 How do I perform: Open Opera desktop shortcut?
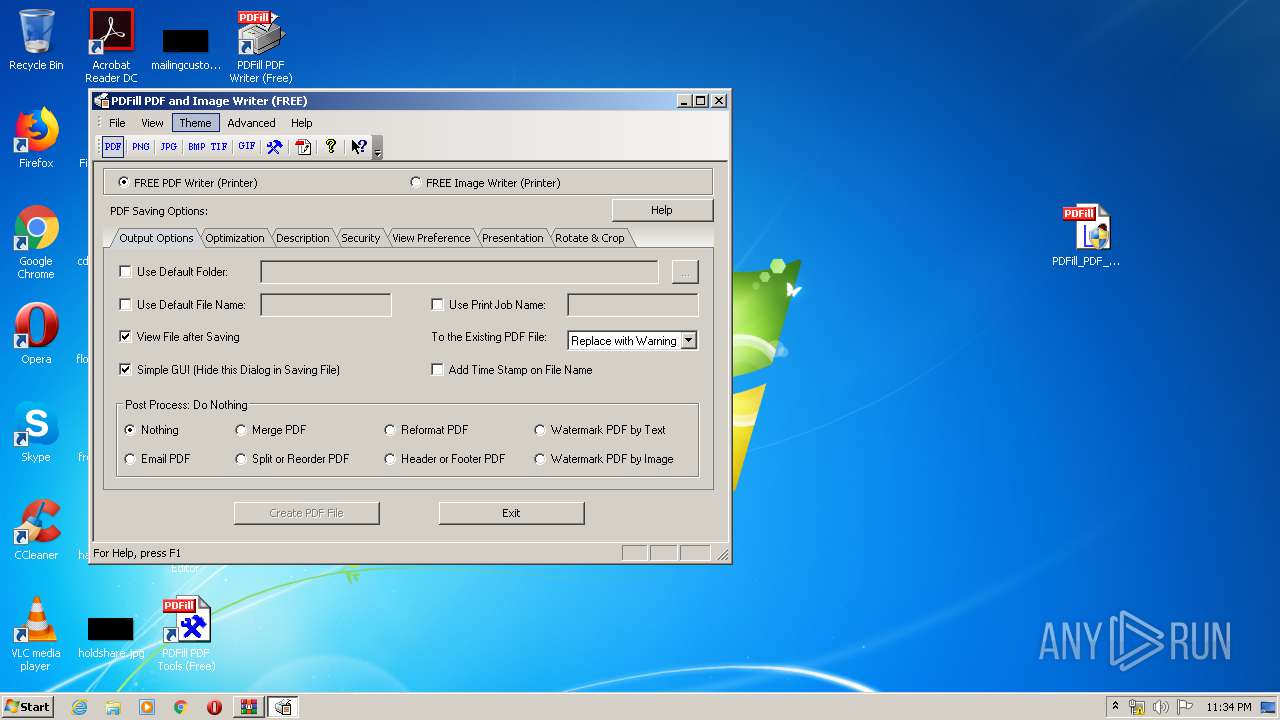(36, 334)
